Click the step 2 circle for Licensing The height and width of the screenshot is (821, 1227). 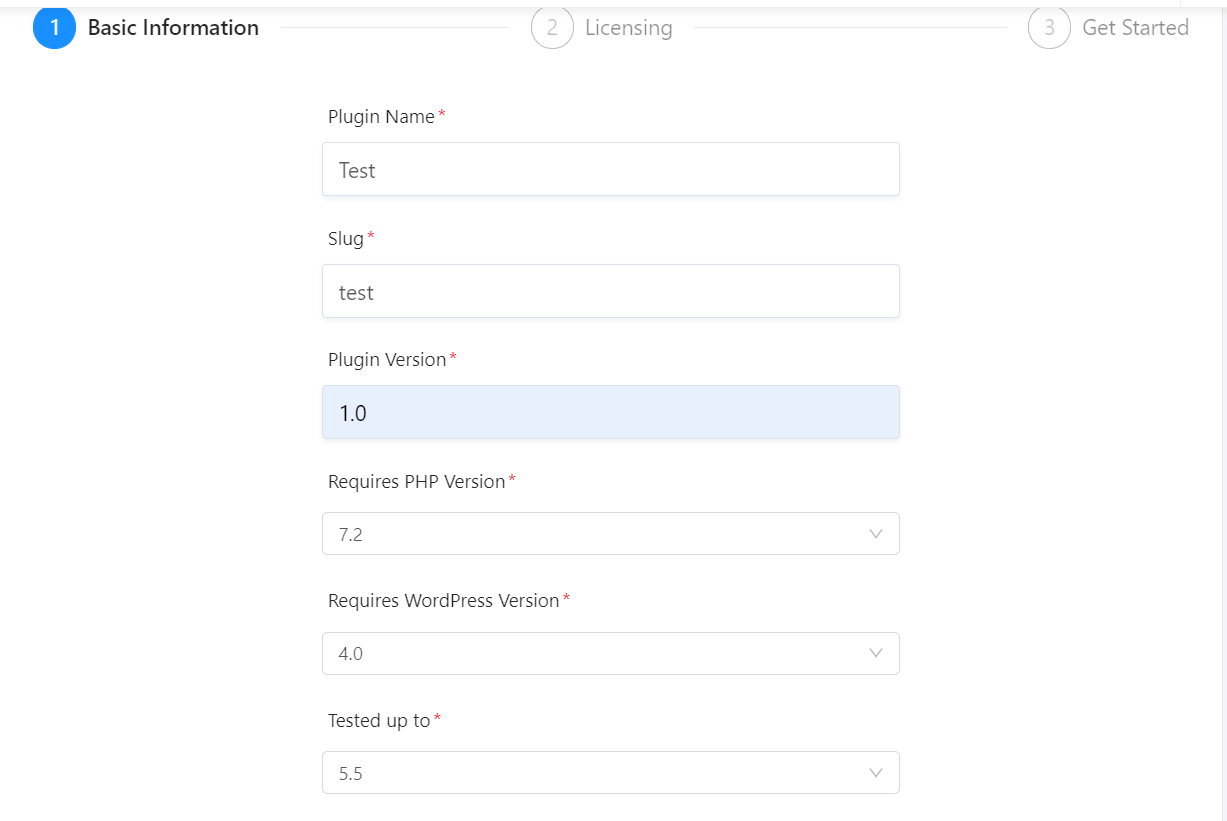point(553,28)
